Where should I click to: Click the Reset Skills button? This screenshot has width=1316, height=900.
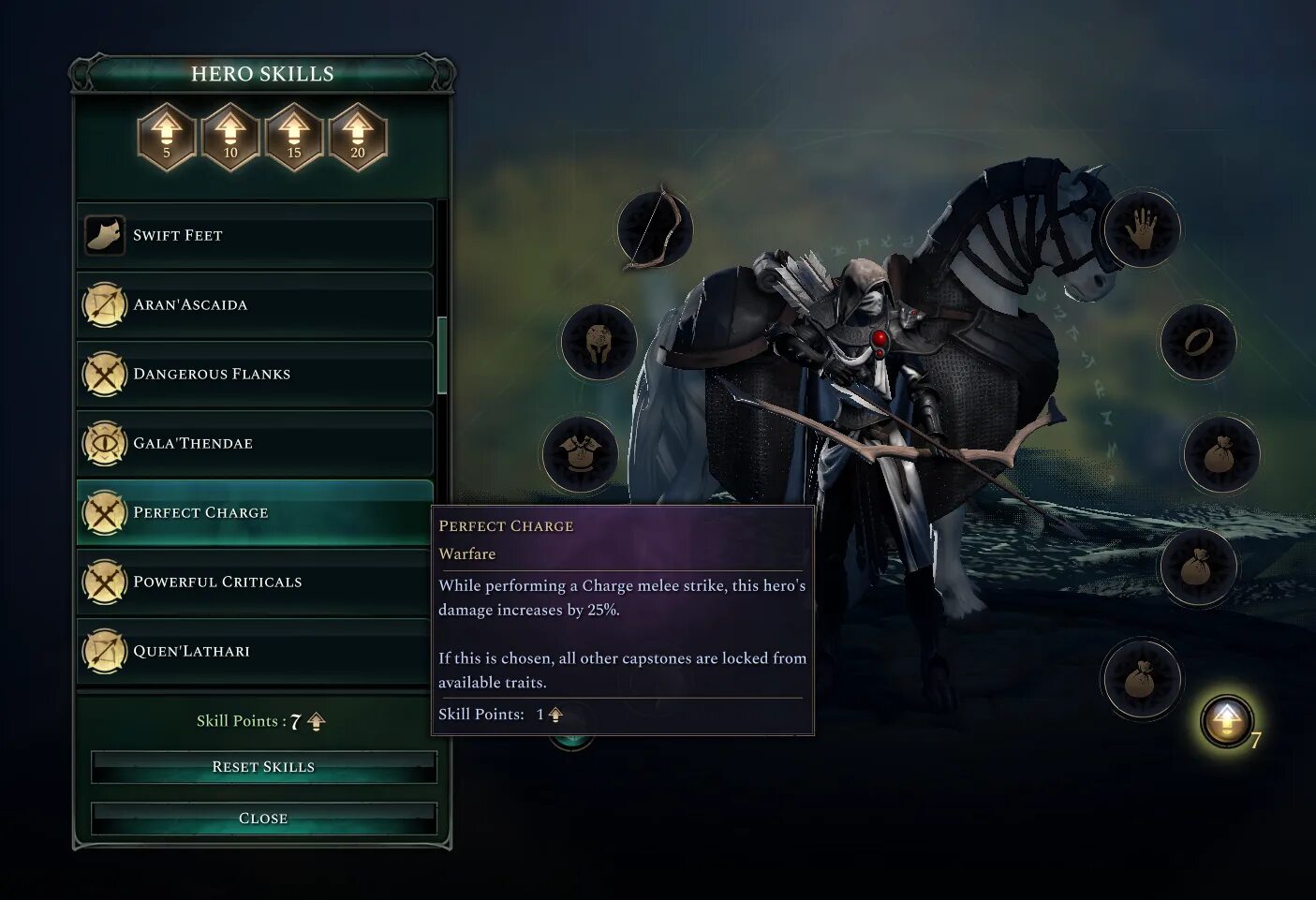(x=263, y=767)
